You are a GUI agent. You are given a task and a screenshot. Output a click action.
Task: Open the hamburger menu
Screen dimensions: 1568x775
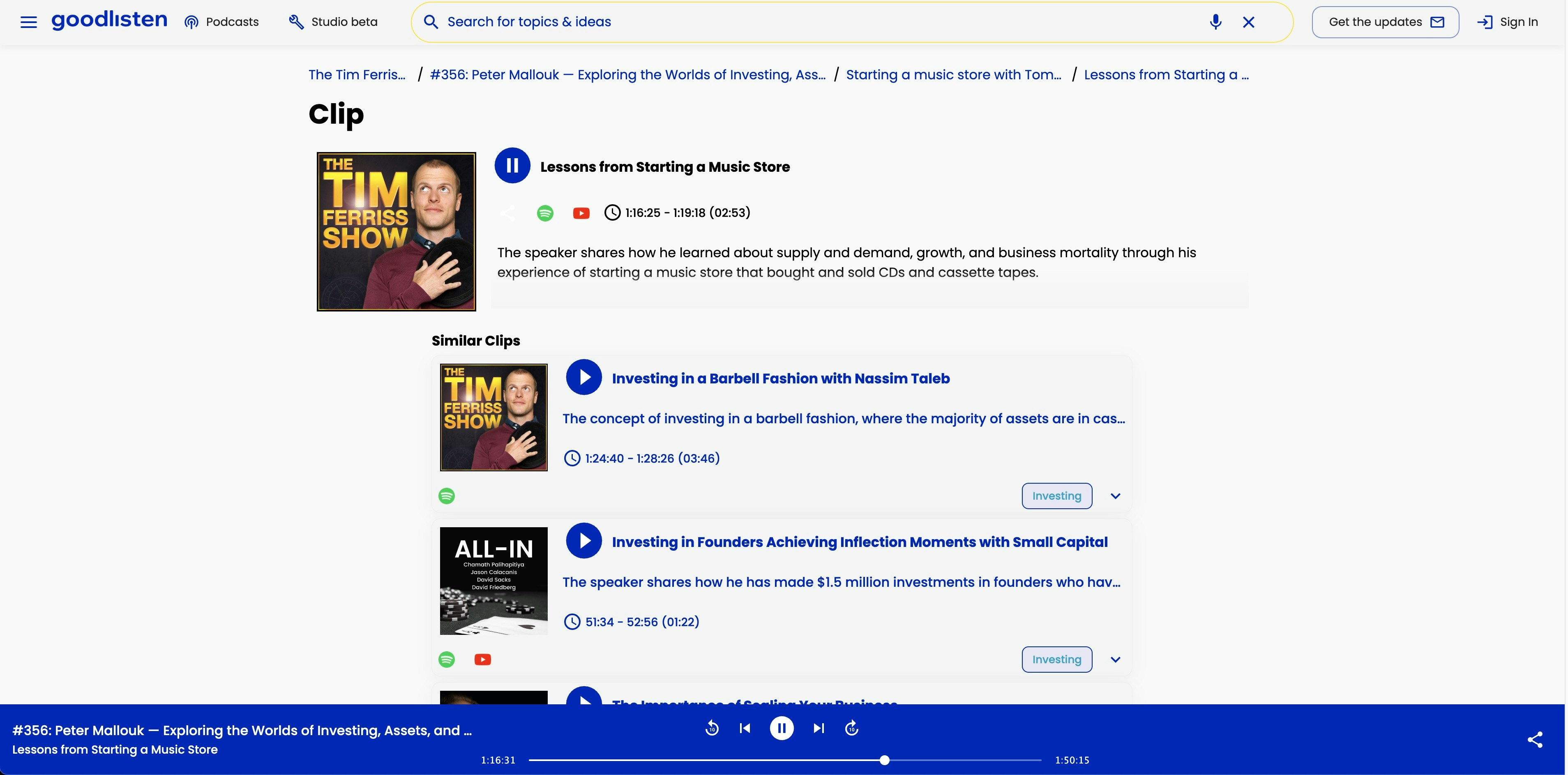pos(29,23)
